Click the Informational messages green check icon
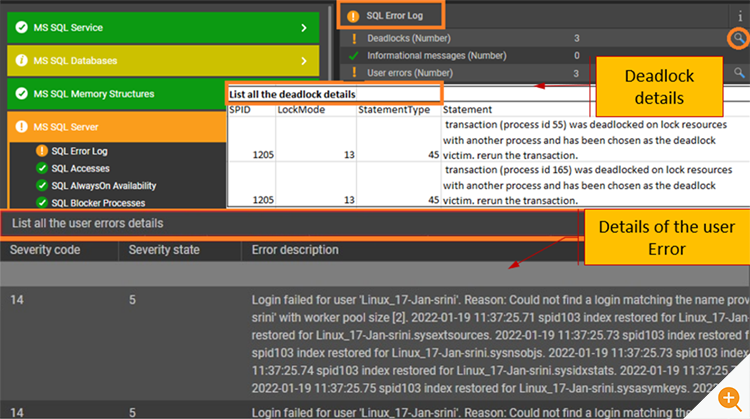 [354, 56]
